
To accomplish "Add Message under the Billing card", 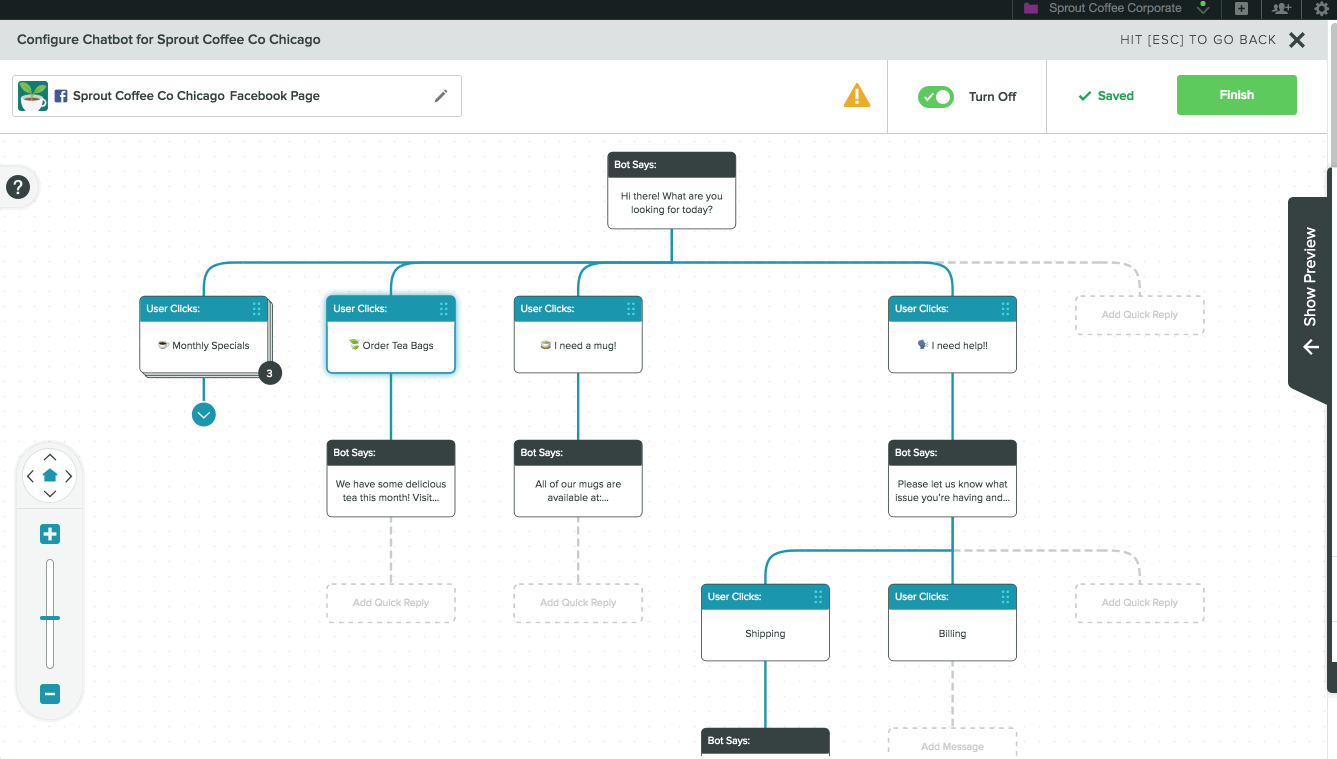I will coord(952,744).
